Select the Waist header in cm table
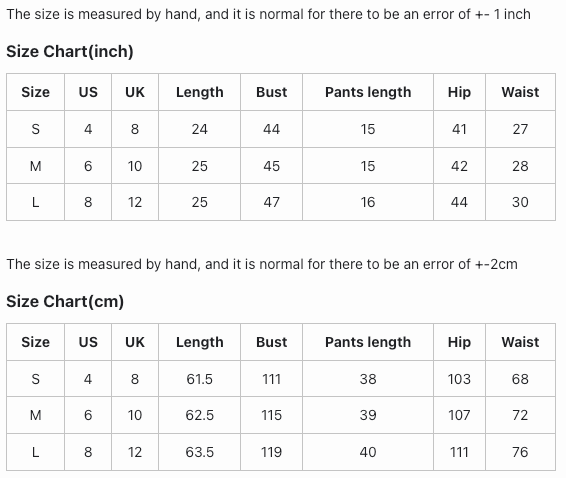 tap(520, 342)
